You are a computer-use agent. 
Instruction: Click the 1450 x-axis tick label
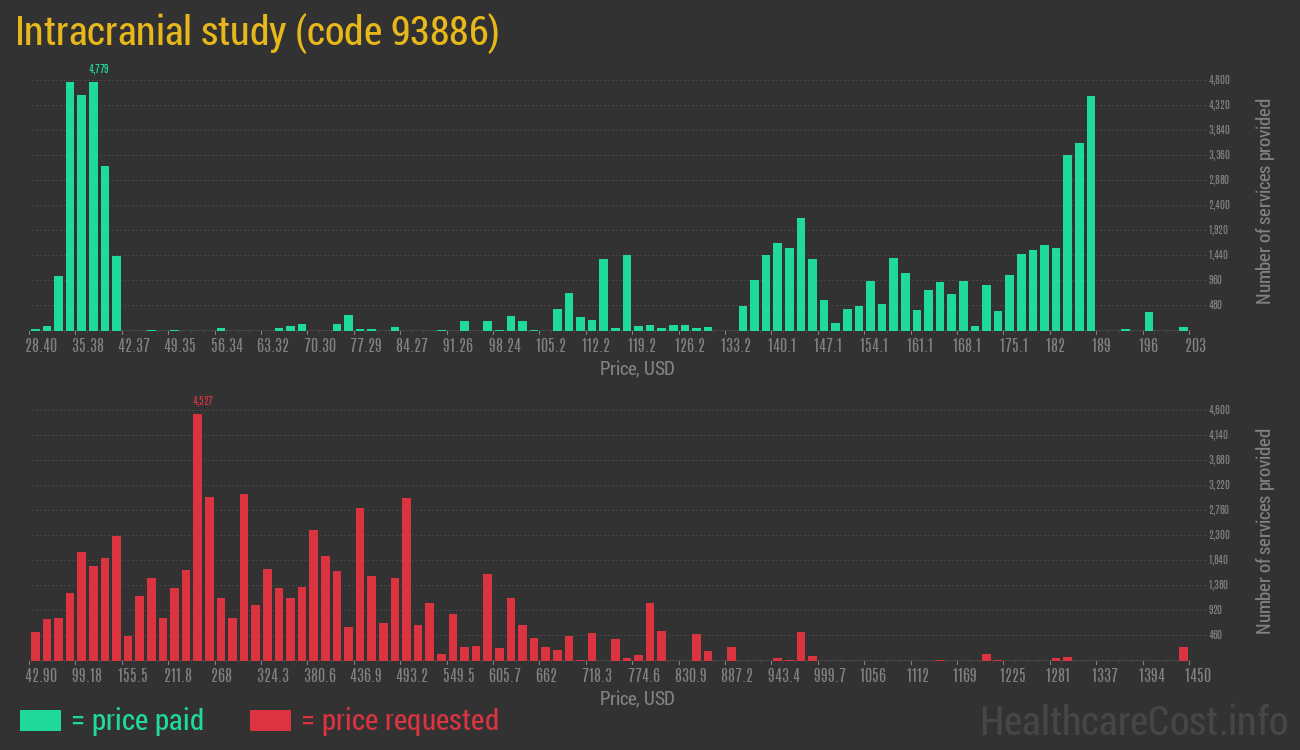pyautogui.click(x=1198, y=676)
